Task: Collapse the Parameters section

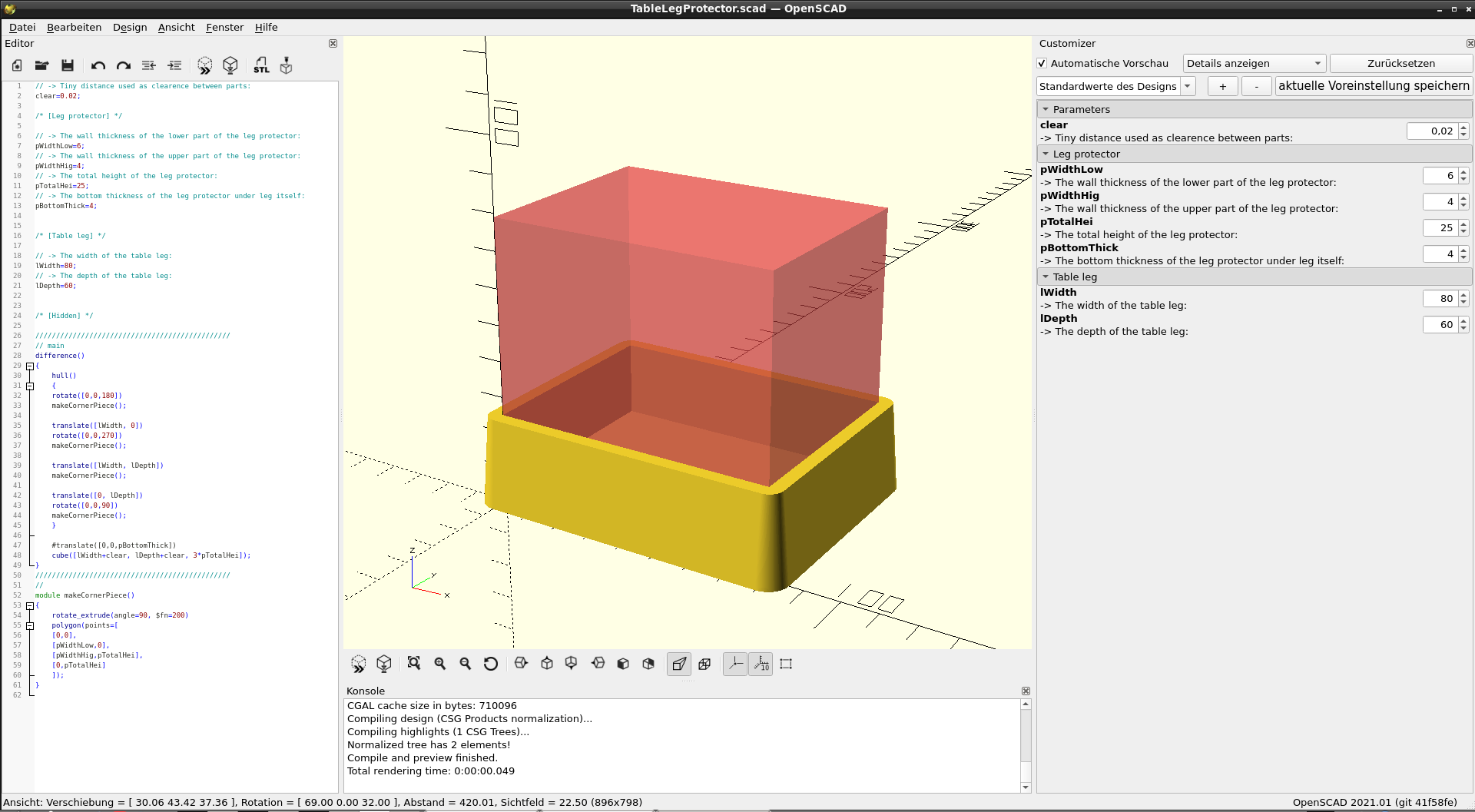Action: 1046,109
